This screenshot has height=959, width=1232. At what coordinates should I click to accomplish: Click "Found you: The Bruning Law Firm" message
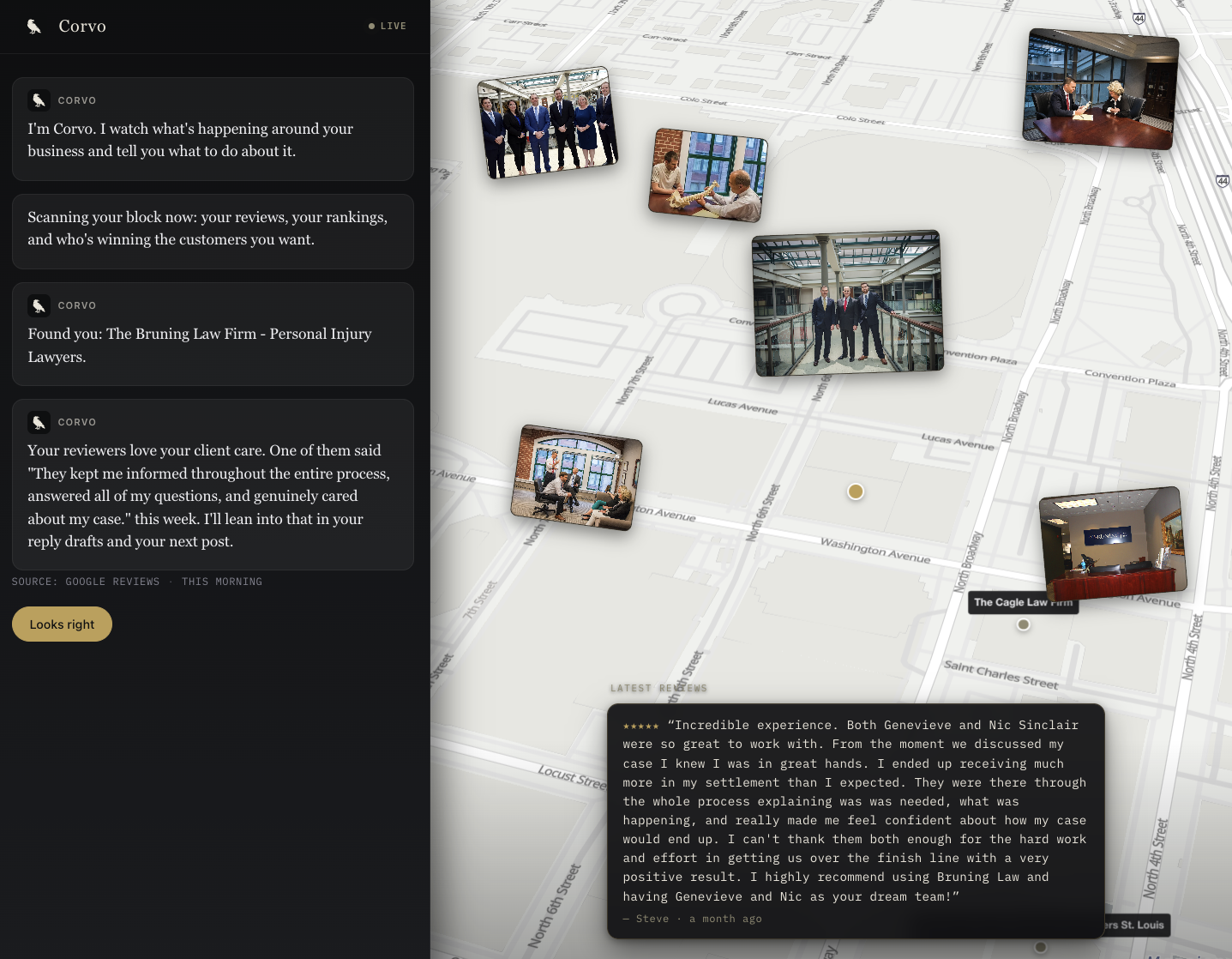coord(213,334)
